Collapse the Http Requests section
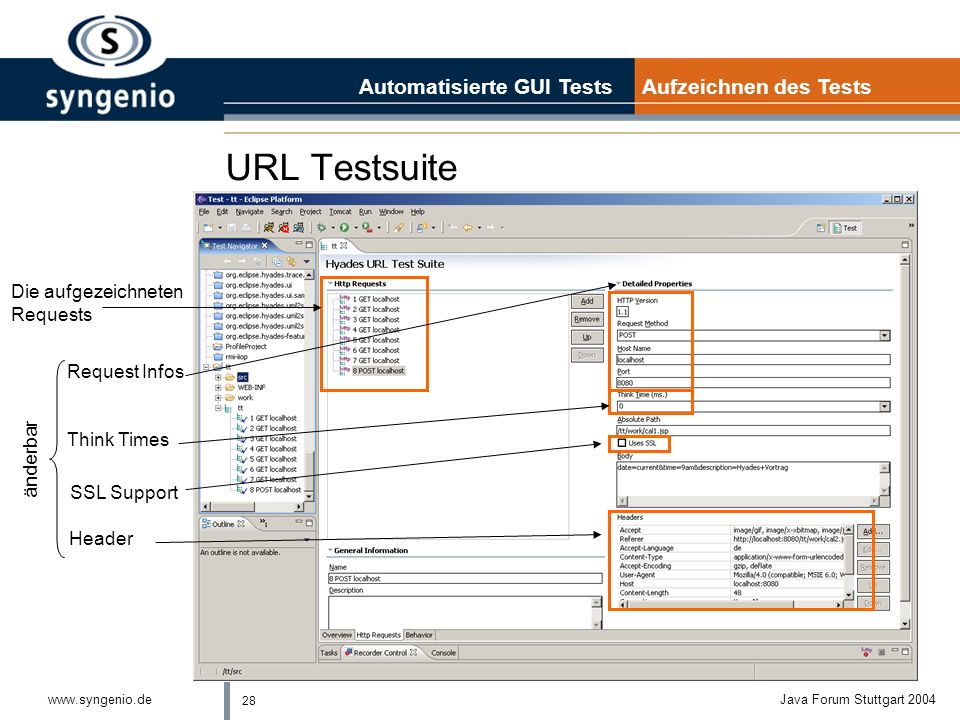Viewport: 960px width, 720px height. point(330,283)
